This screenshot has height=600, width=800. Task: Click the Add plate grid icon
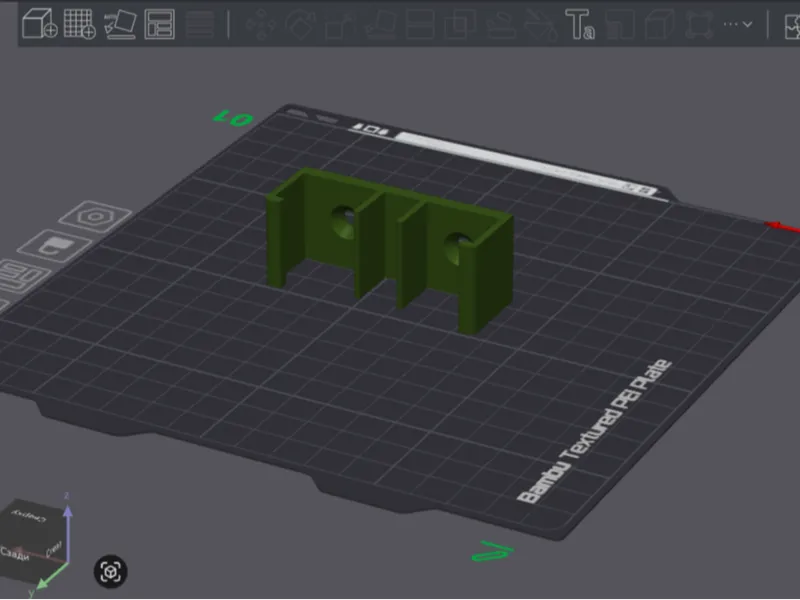click(x=80, y=23)
